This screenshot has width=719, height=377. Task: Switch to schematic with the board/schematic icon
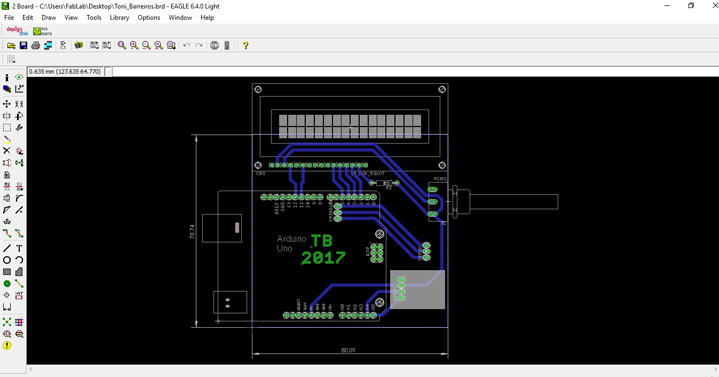coord(48,45)
